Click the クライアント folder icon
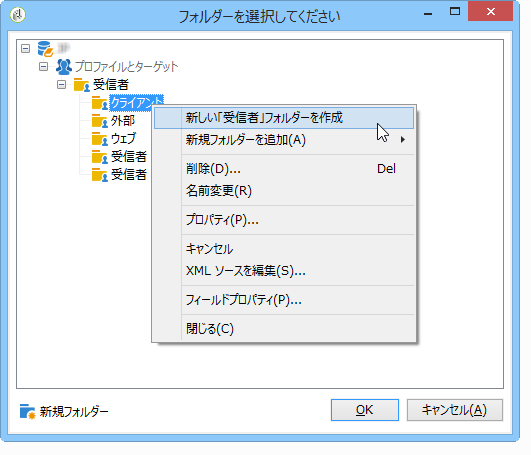This screenshot has width=531, height=455. click(100, 103)
